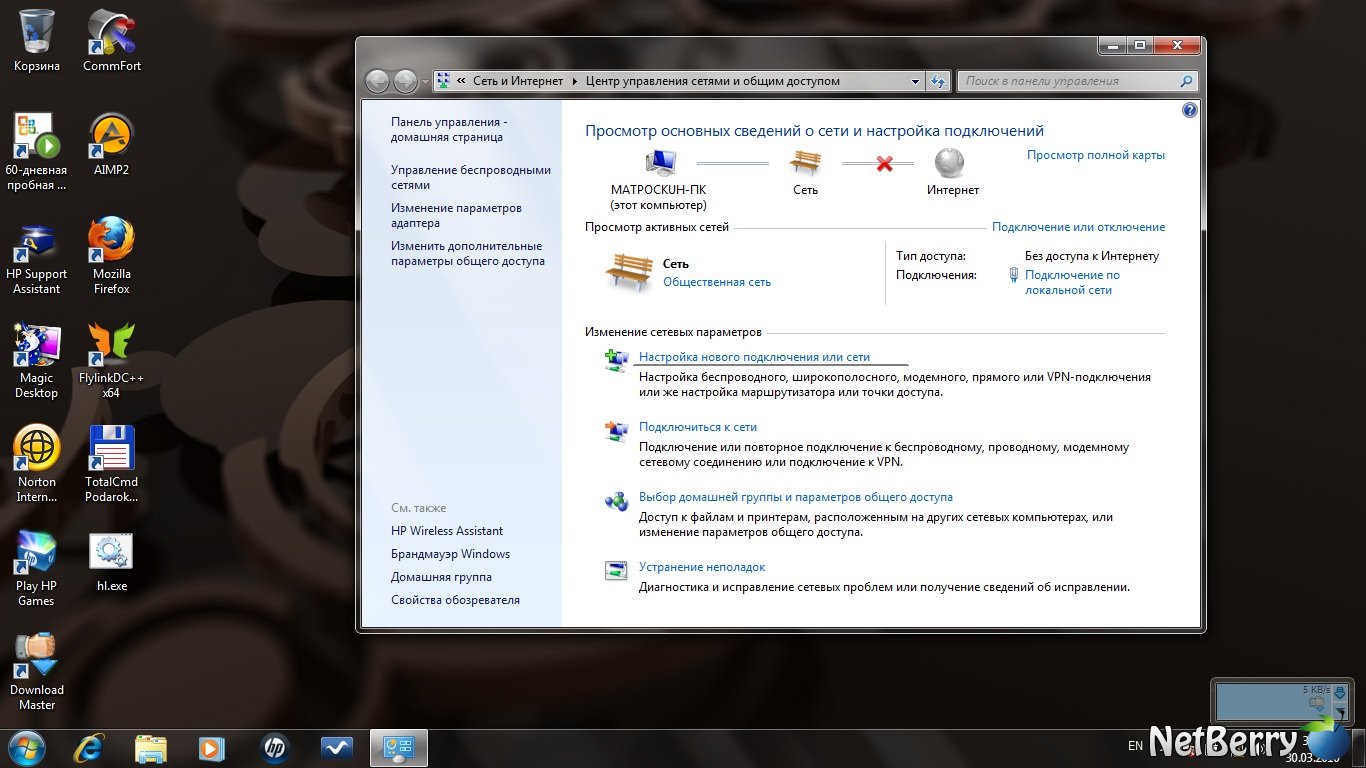Click the connect to network icon
Screen dimensions: 1366x768
click(x=616, y=431)
